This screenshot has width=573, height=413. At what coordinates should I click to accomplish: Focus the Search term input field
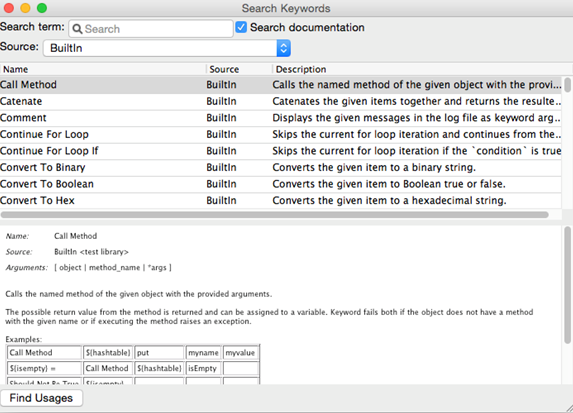point(151,29)
